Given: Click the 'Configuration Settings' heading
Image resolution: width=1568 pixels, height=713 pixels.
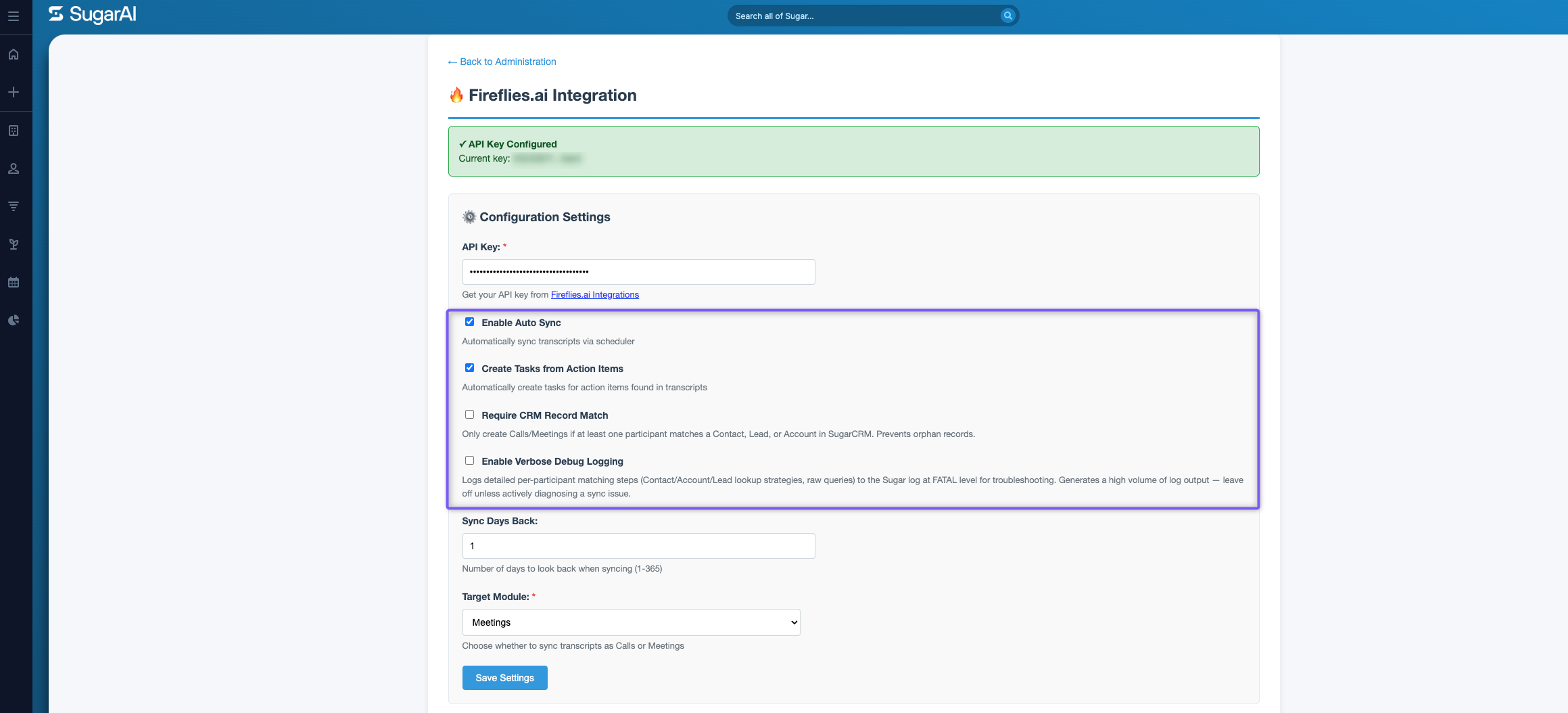Looking at the screenshot, I should pos(545,217).
